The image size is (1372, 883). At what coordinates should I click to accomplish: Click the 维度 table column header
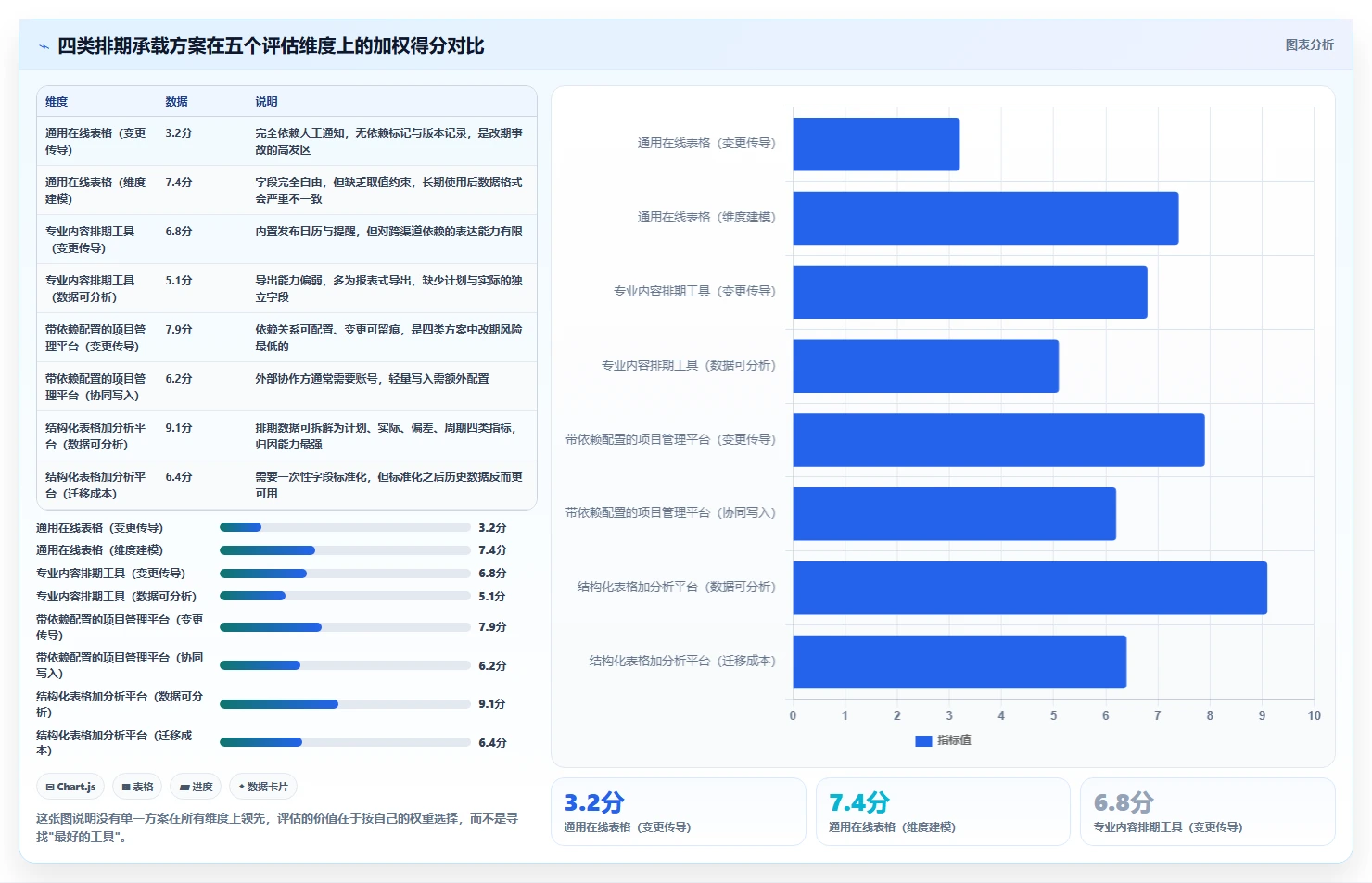[57, 102]
